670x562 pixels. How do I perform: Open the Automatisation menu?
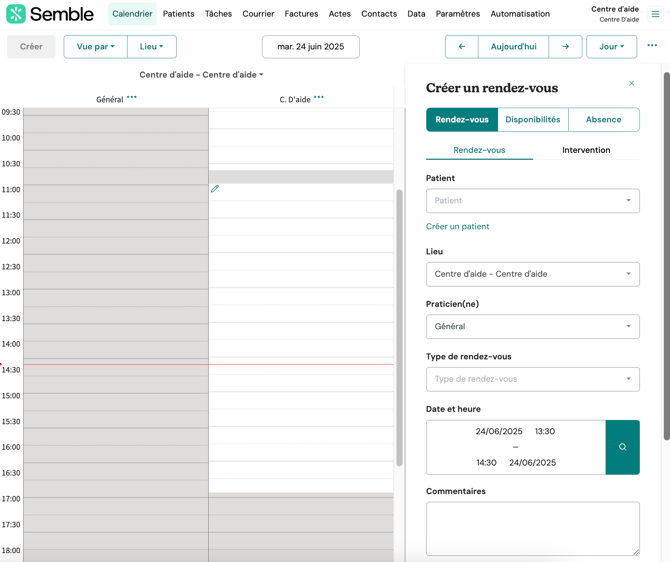[x=520, y=14]
